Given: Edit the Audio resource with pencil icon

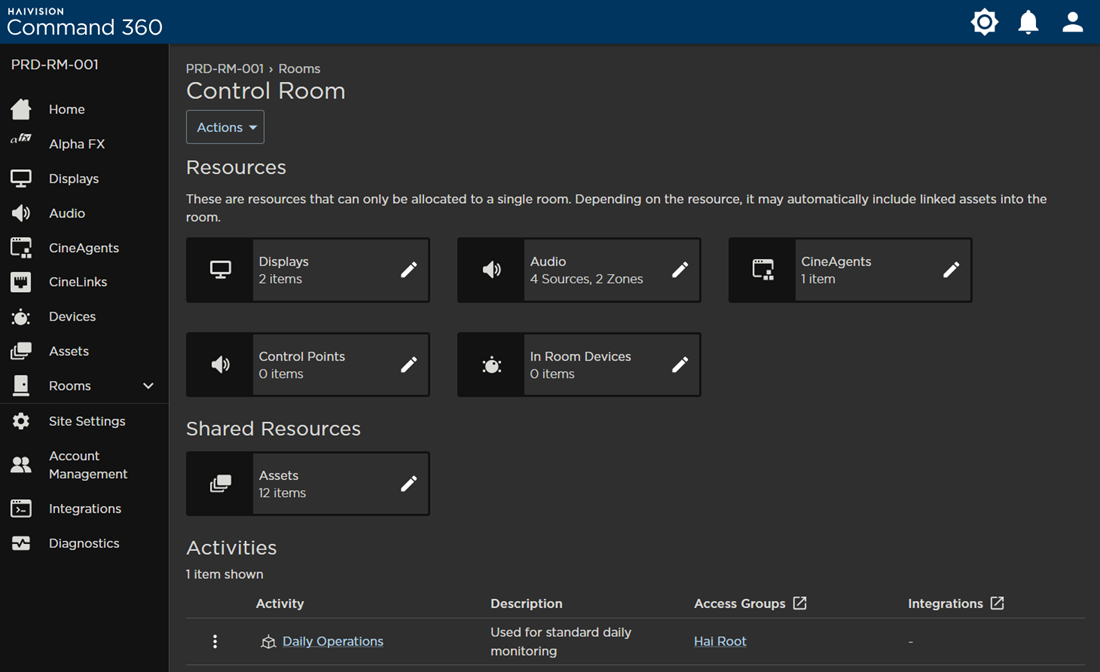Looking at the screenshot, I should (x=680, y=270).
